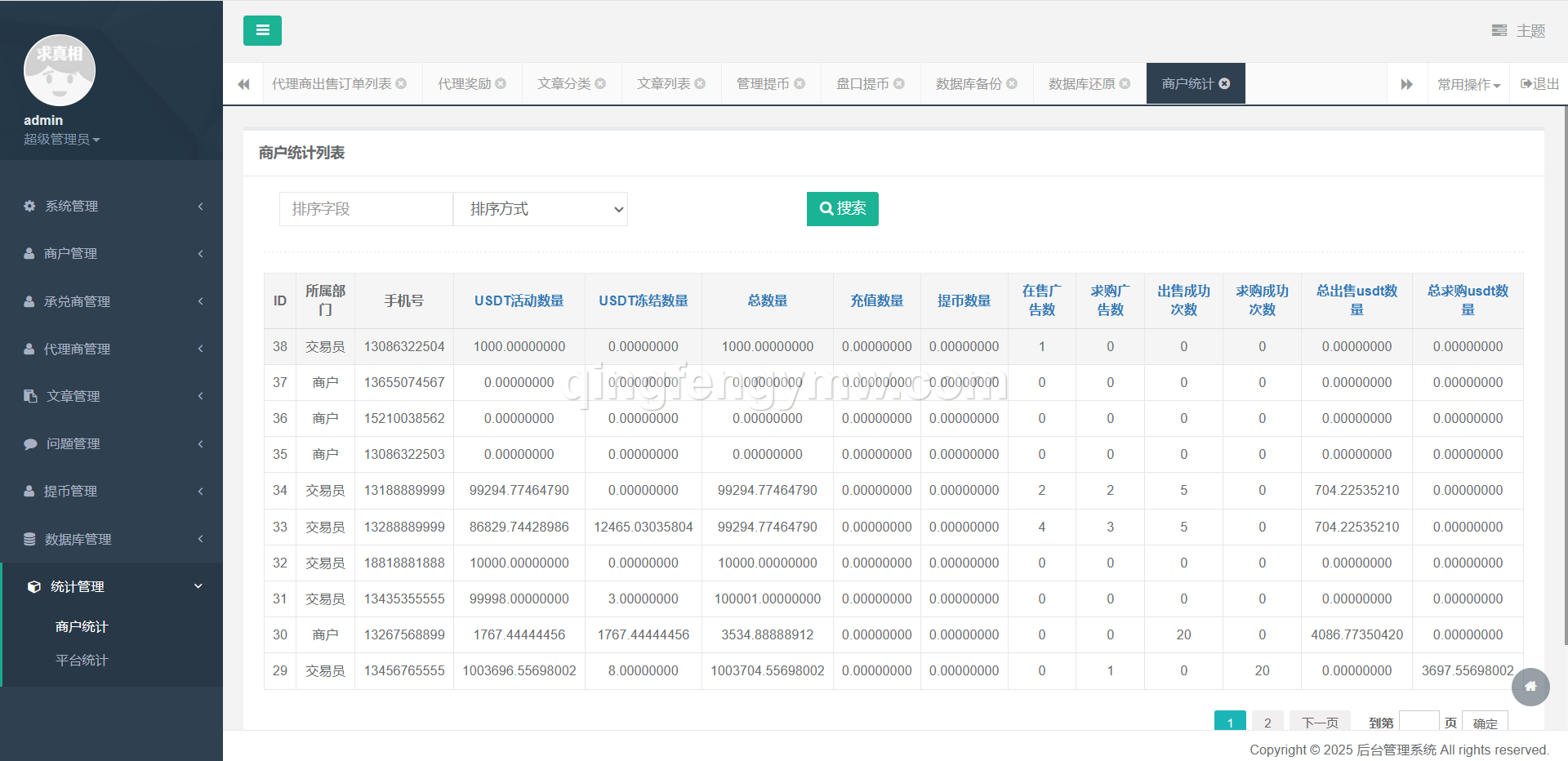Viewport: 1568px width, 761px height.
Task: Open 商户统计 submenu item
Action: pos(82,626)
